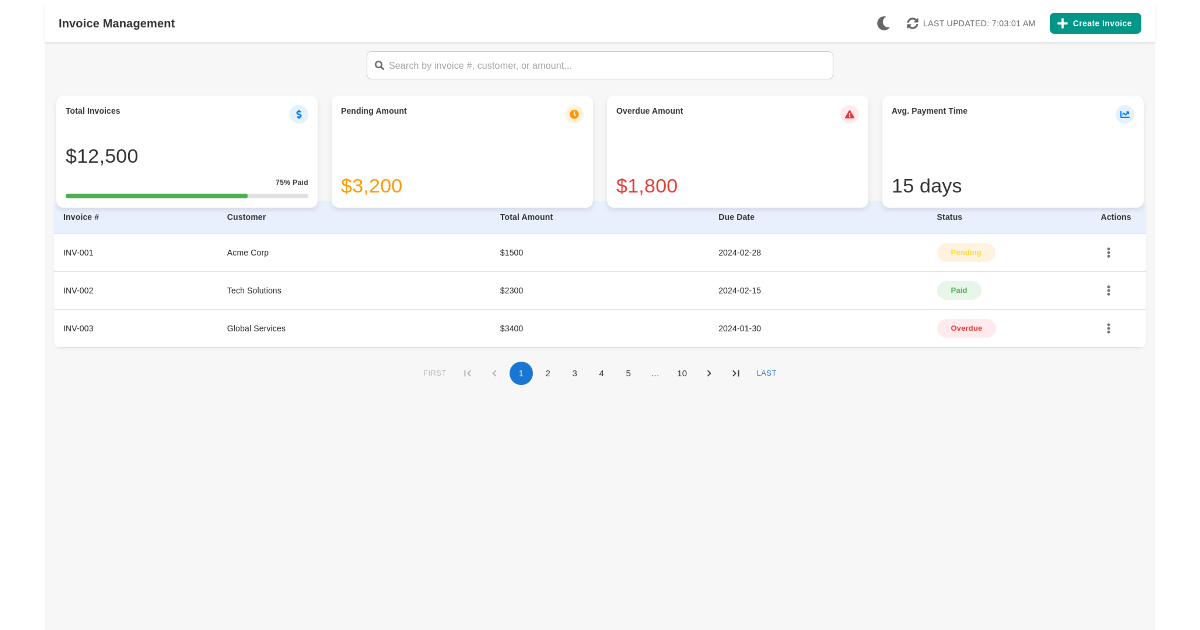Toggle dark mode with the moon icon
Screen dimensions: 1200x630
click(883, 23)
